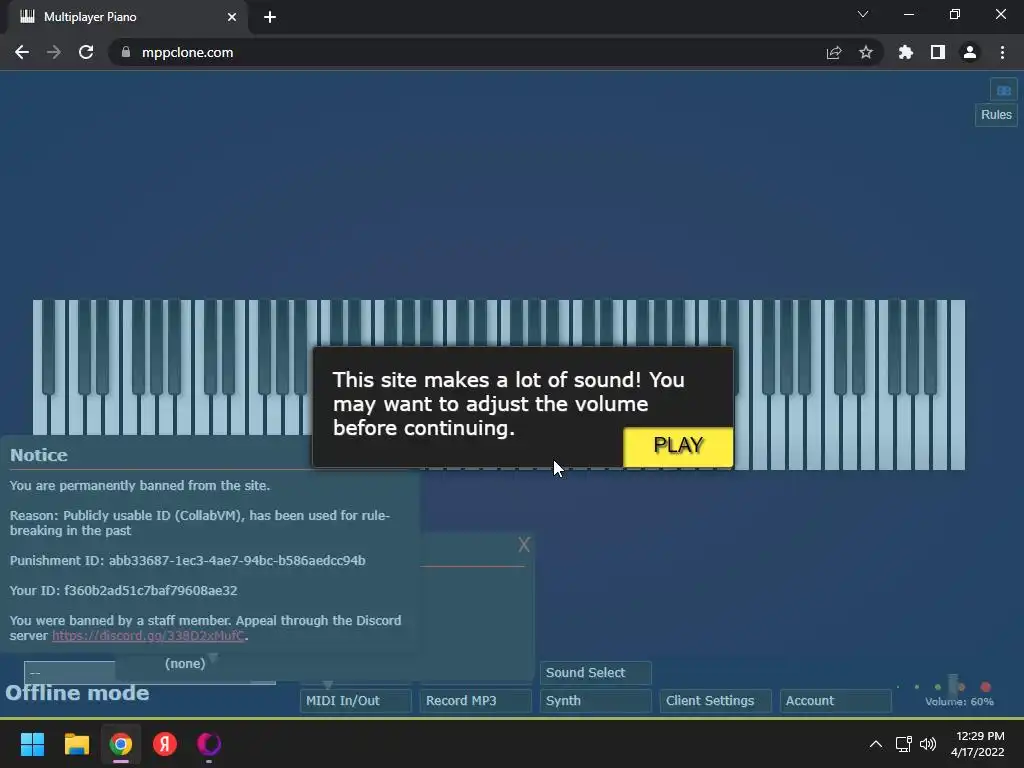Viewport: 1024px width, 768px height.
Task: Open the Chrome profile icon
Action: [970, 52]
